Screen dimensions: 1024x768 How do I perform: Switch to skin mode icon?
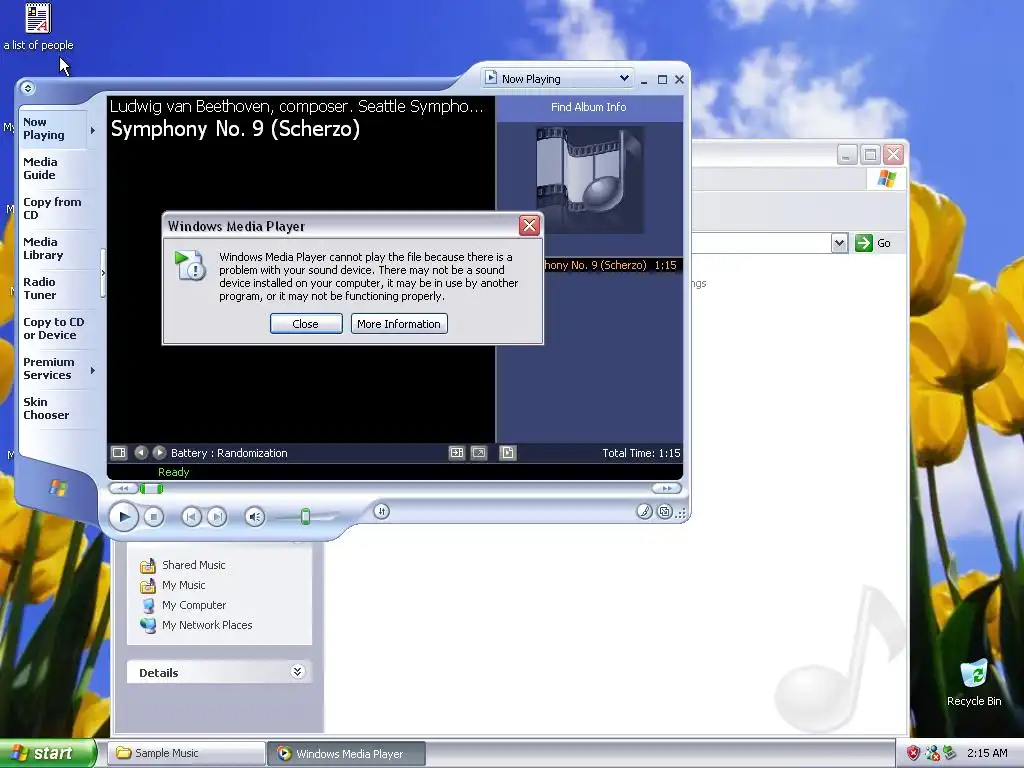(665, 512)
